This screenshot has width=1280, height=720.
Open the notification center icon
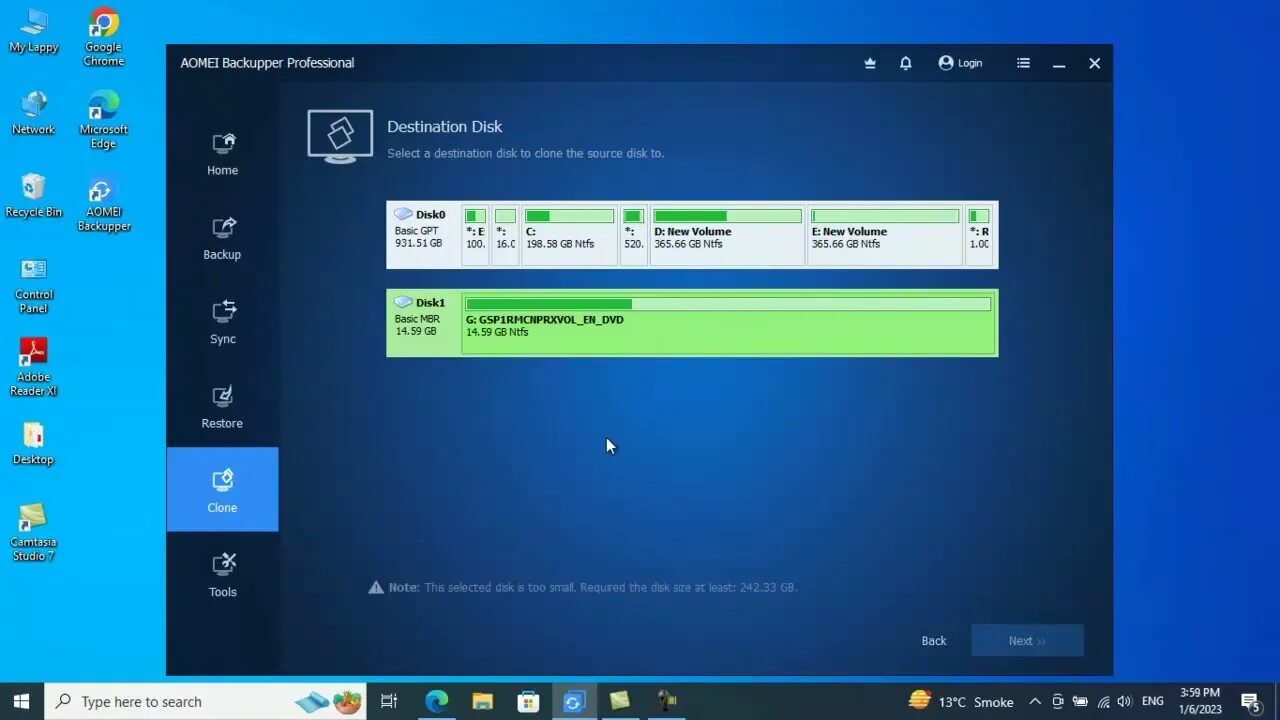click(1250, 701)
